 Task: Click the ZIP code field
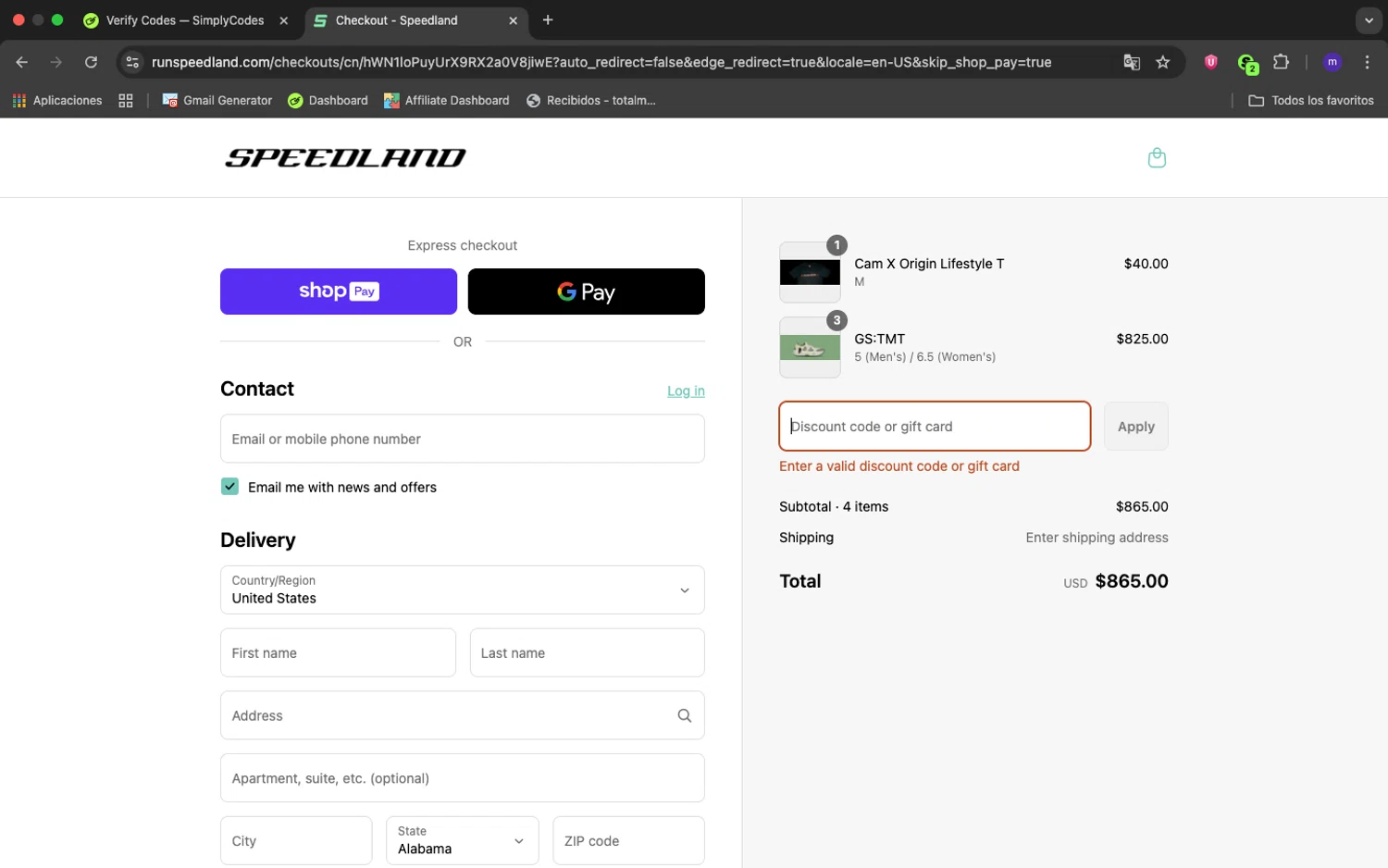coord(629,840)
